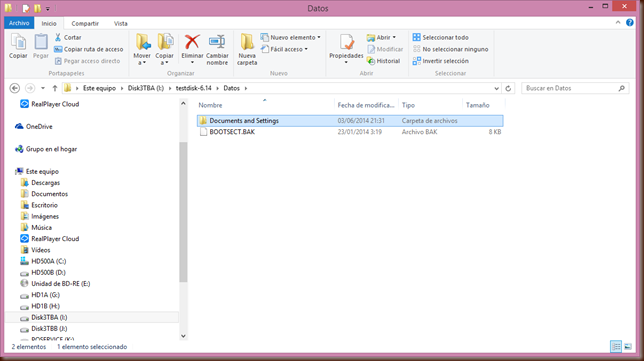Screen dimensions: 644x361
Task: Switch to large icons view
Action: (x=628, y=347)
